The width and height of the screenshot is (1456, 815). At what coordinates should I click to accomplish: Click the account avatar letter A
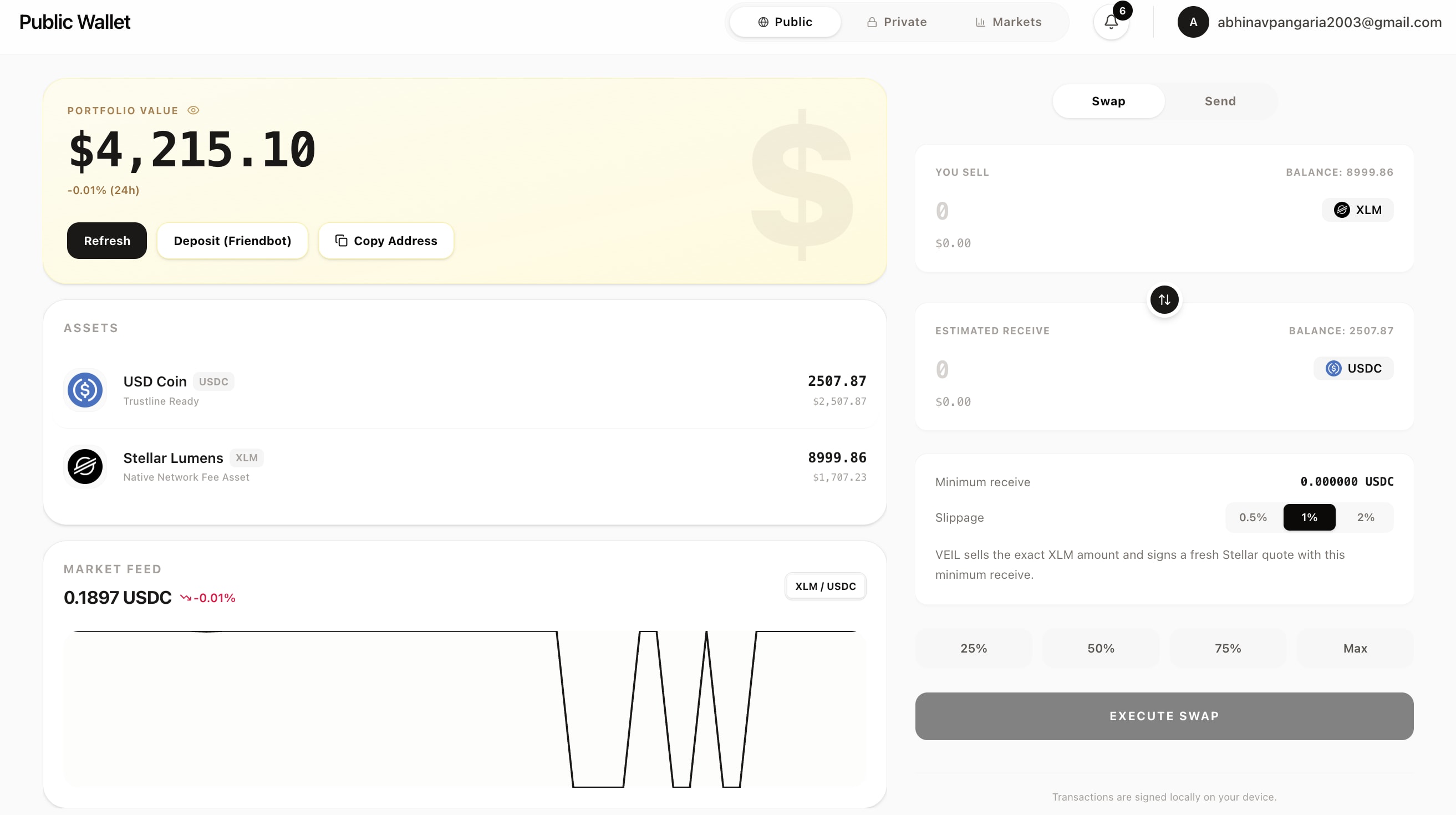1193,22
